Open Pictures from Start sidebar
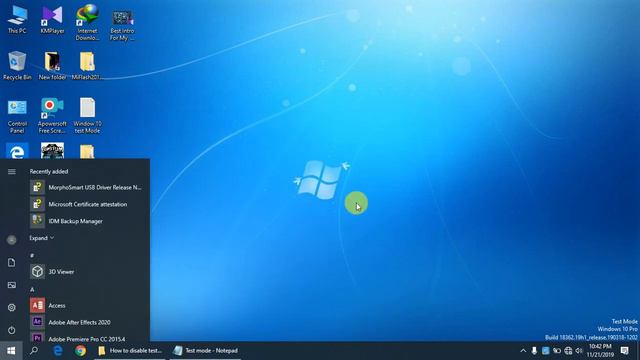This screenshot has height=360, width=640. pyautogui.click(x=12, y=285)
